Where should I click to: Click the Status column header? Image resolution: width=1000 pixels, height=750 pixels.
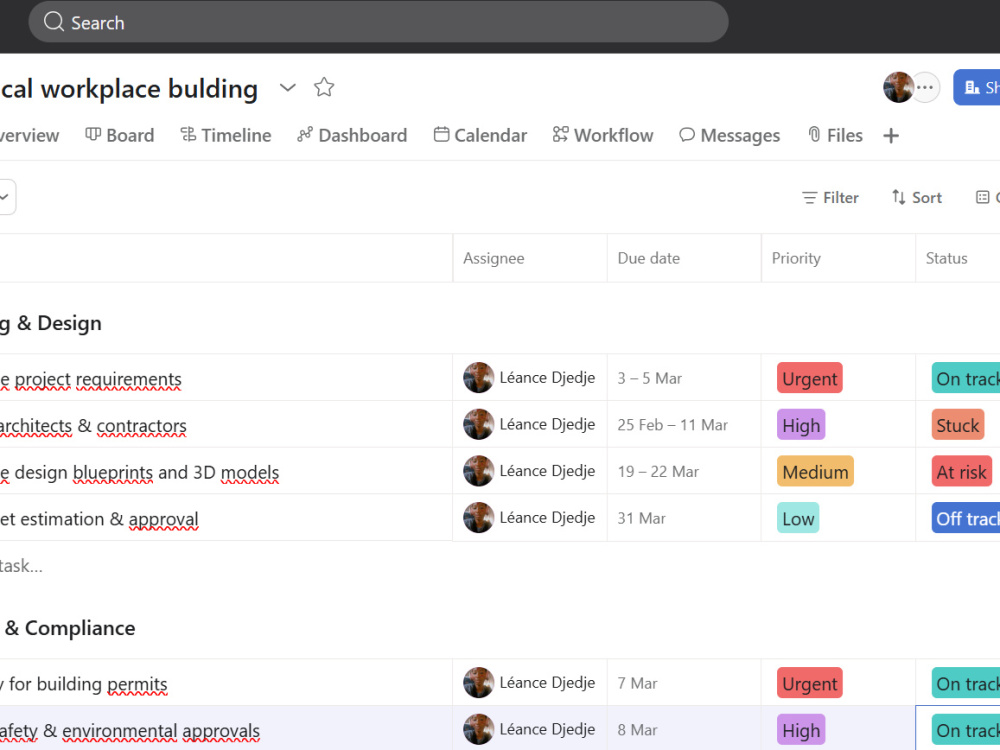tap(957, 258)
